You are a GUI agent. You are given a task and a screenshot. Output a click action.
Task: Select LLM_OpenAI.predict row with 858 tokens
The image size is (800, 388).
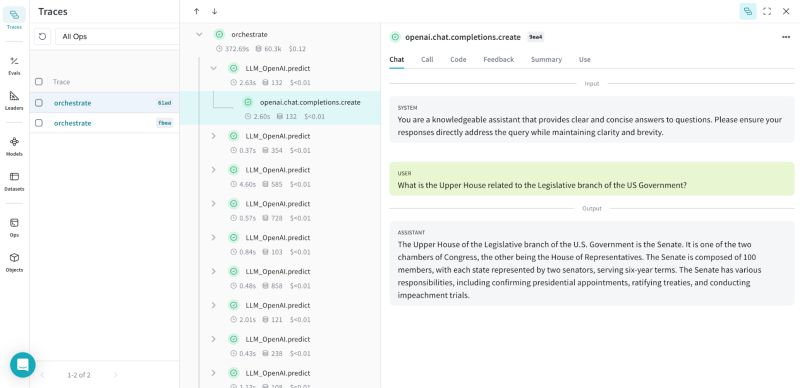280,277
